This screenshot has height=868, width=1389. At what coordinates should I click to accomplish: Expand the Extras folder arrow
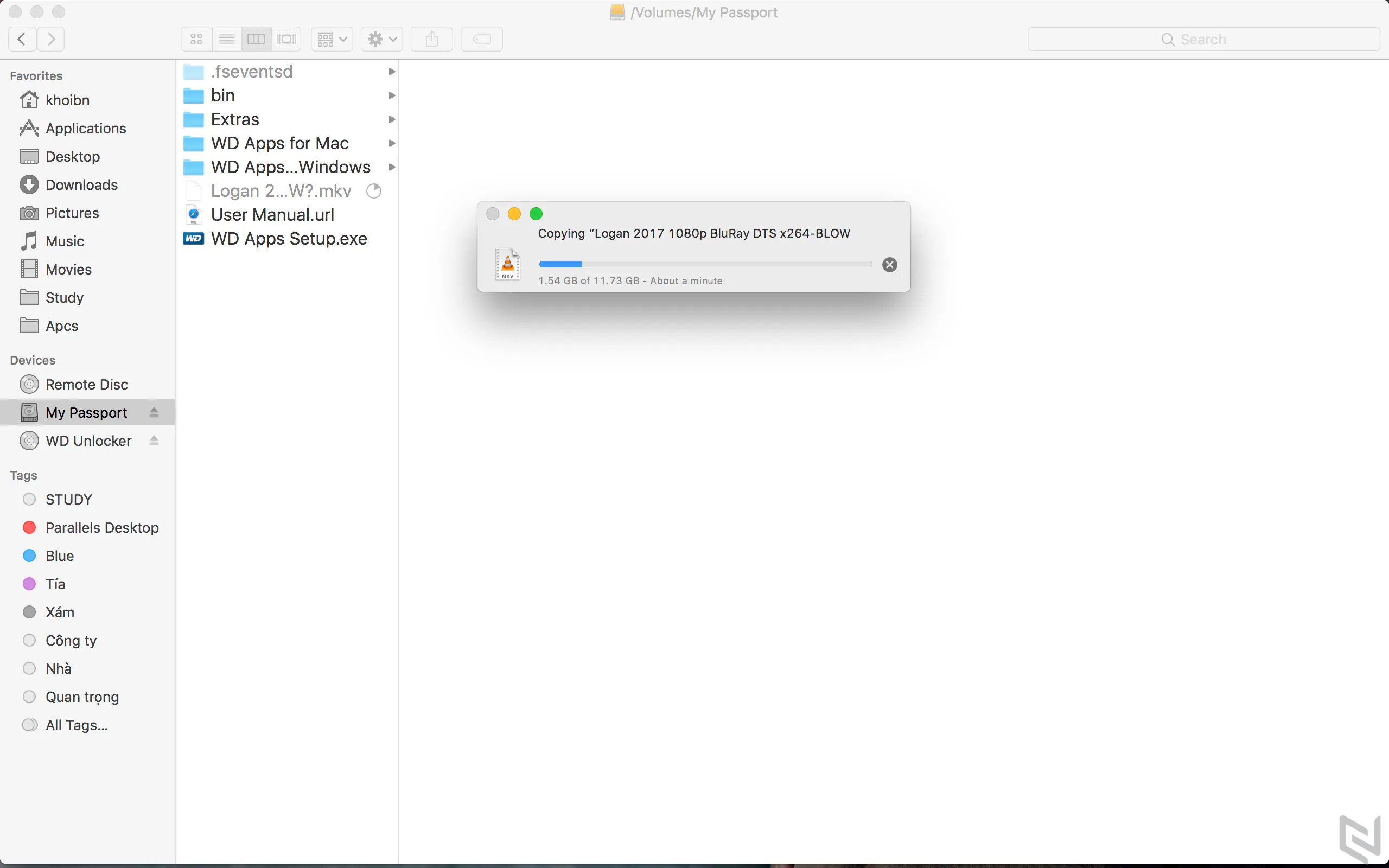coord(391,119)
